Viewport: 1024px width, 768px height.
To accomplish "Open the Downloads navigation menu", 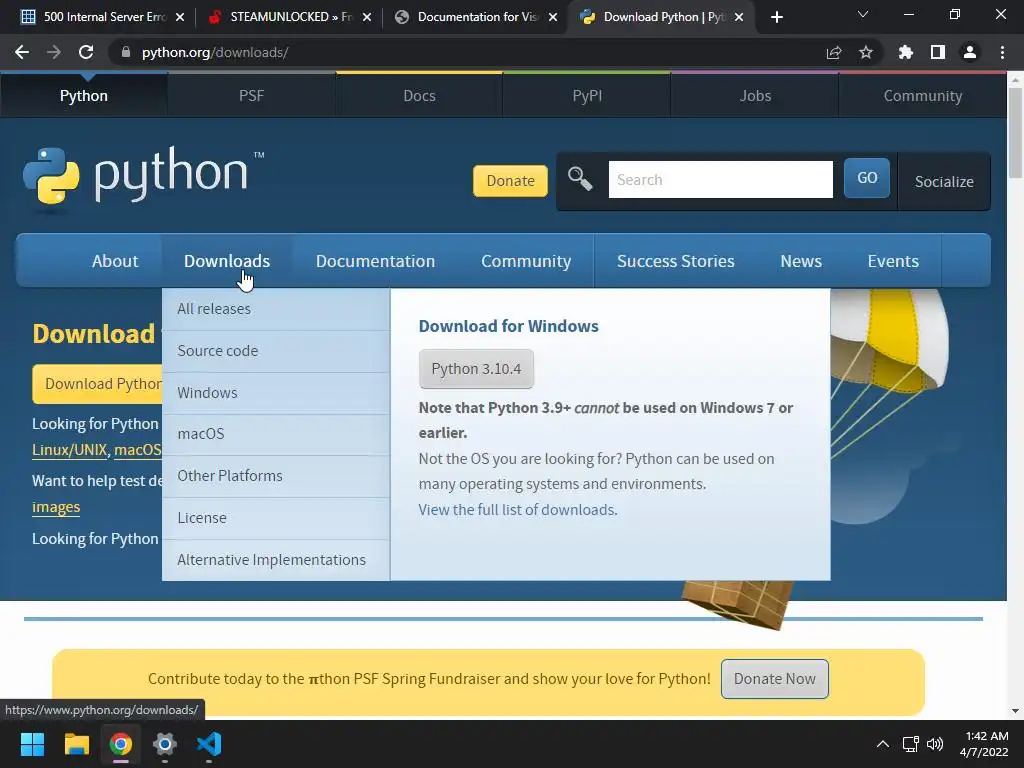I will pyautogui.click(x=227, y=261).
